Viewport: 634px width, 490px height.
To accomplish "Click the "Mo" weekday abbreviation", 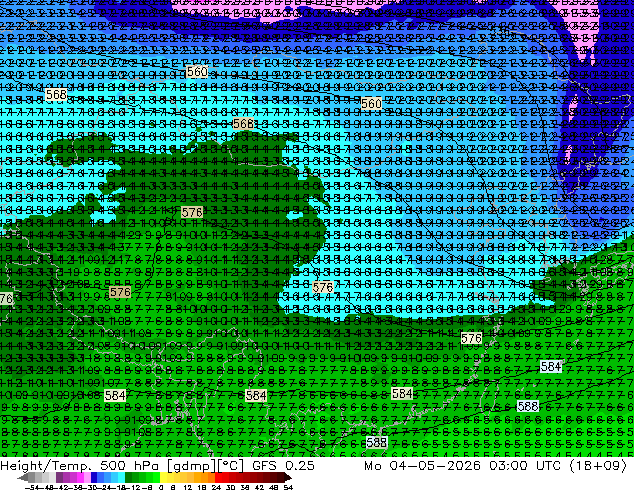I will pyautogui.click(x=372, y=466).
